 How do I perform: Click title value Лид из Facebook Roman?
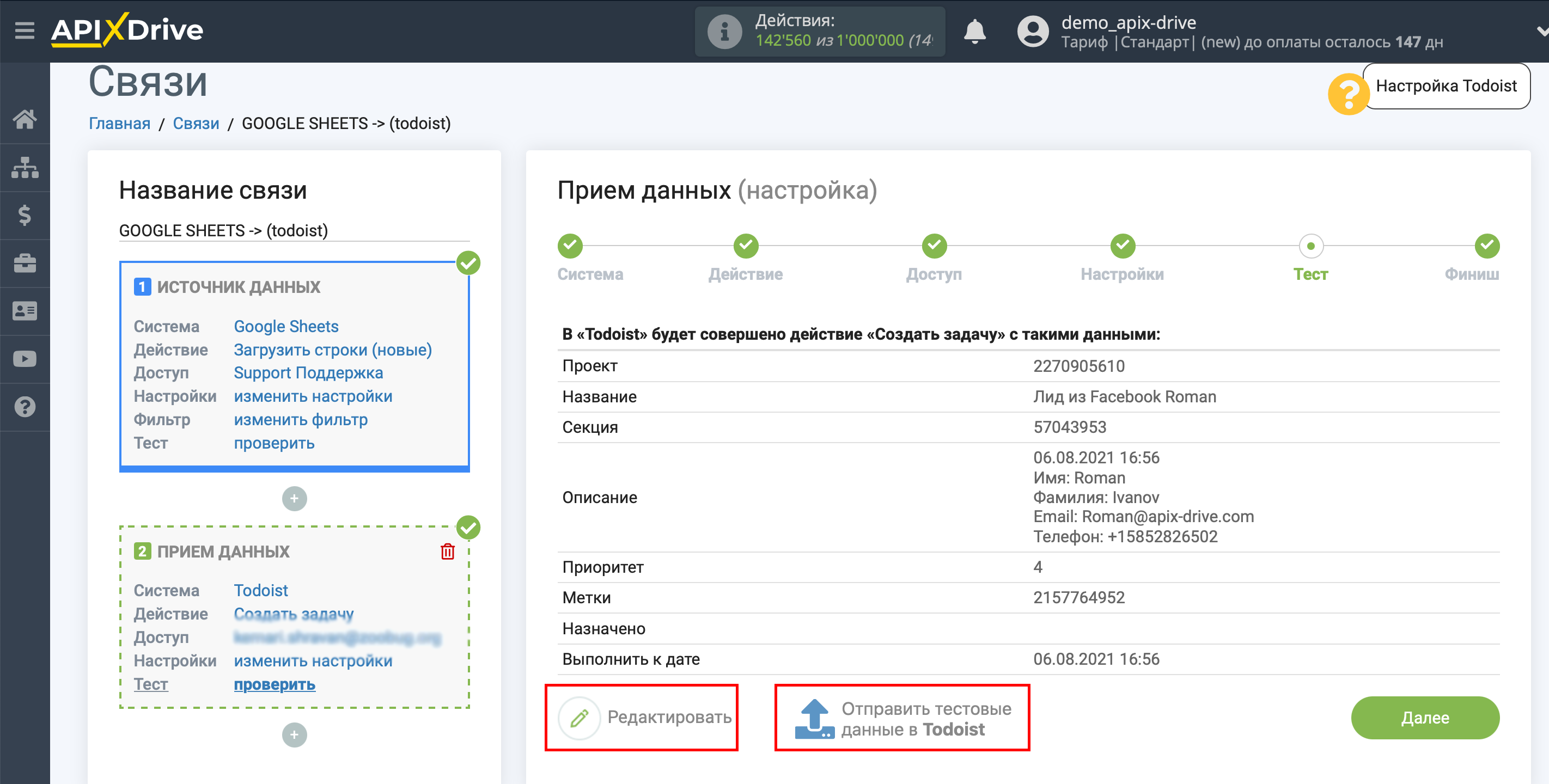[1125, 396]
